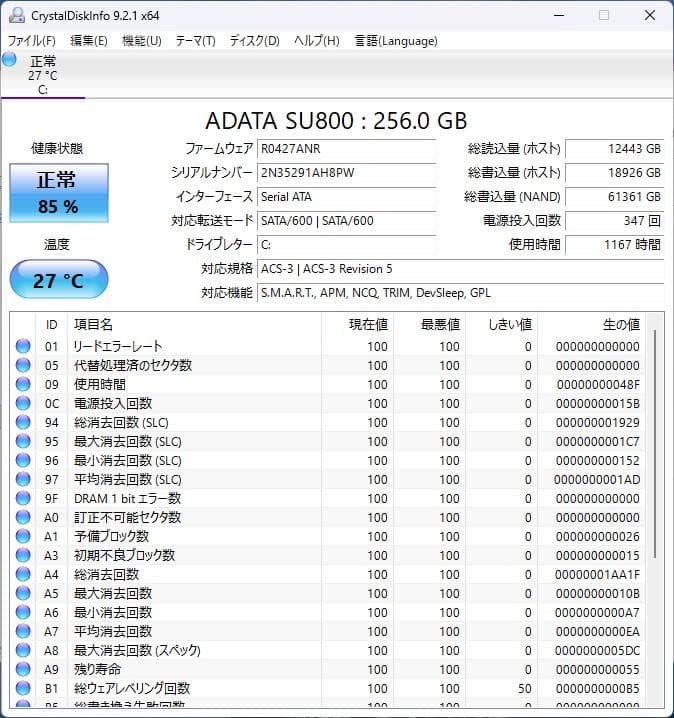This screenshot has width=674, height=718.
Task: Click the status orb for row A1 予備ブロック数
Action: point(23,536)
